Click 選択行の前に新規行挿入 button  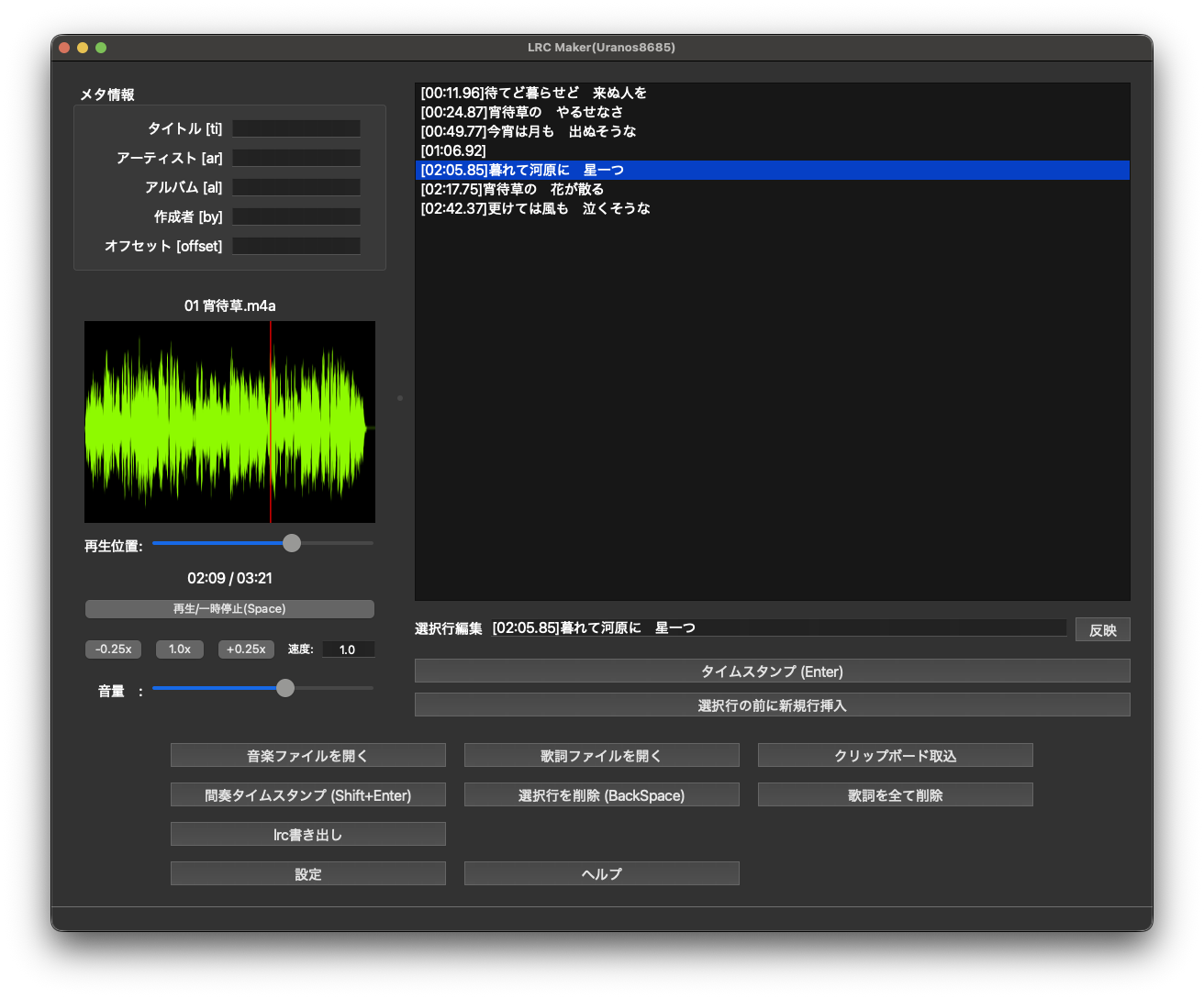772,705
